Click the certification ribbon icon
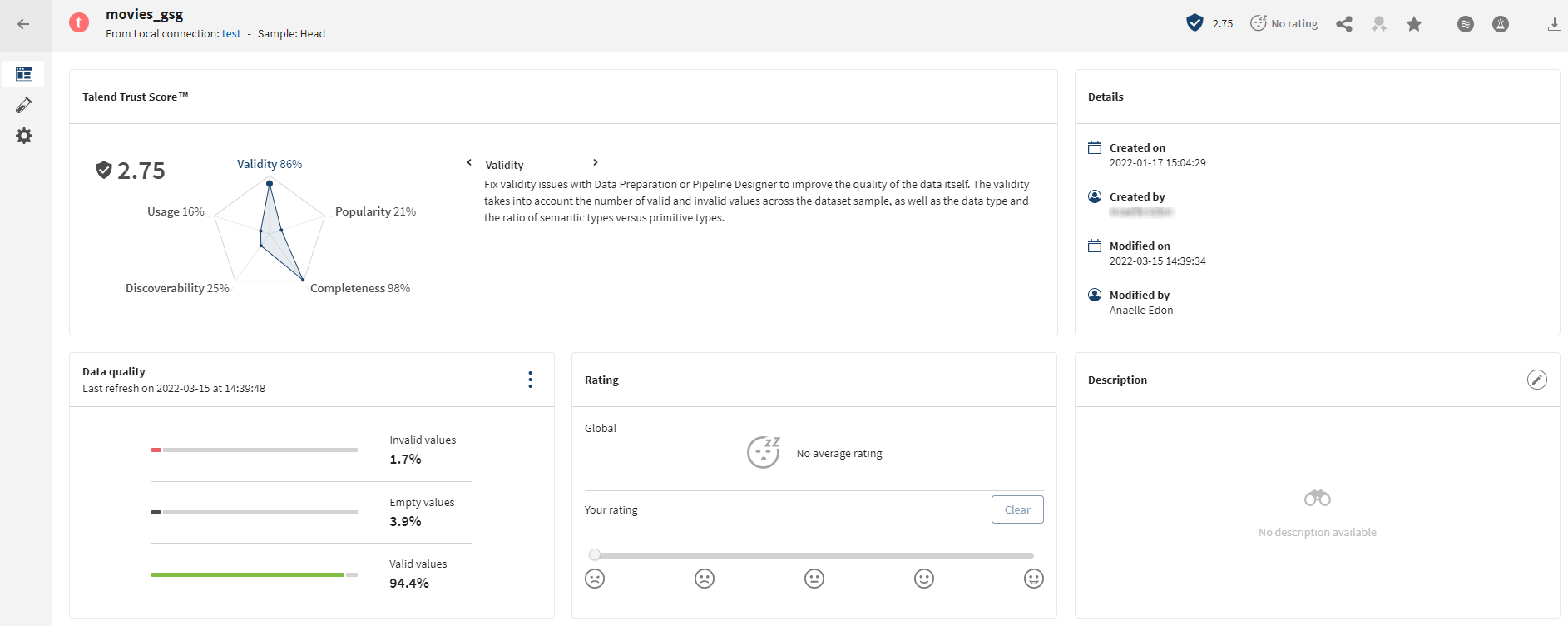Viewport: 1568px width, 626px height. coord(1379,24)
